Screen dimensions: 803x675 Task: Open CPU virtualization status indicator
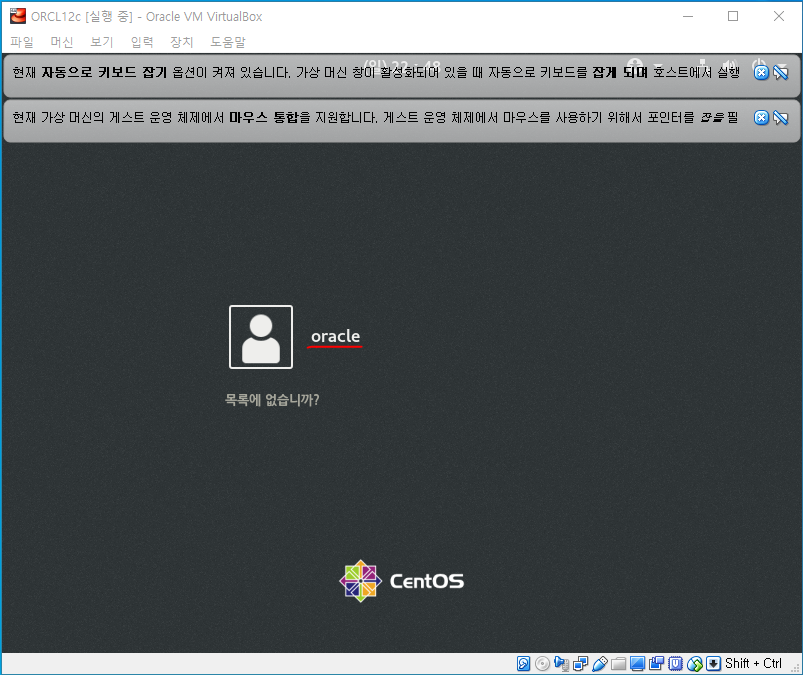[x=675, y=664]
